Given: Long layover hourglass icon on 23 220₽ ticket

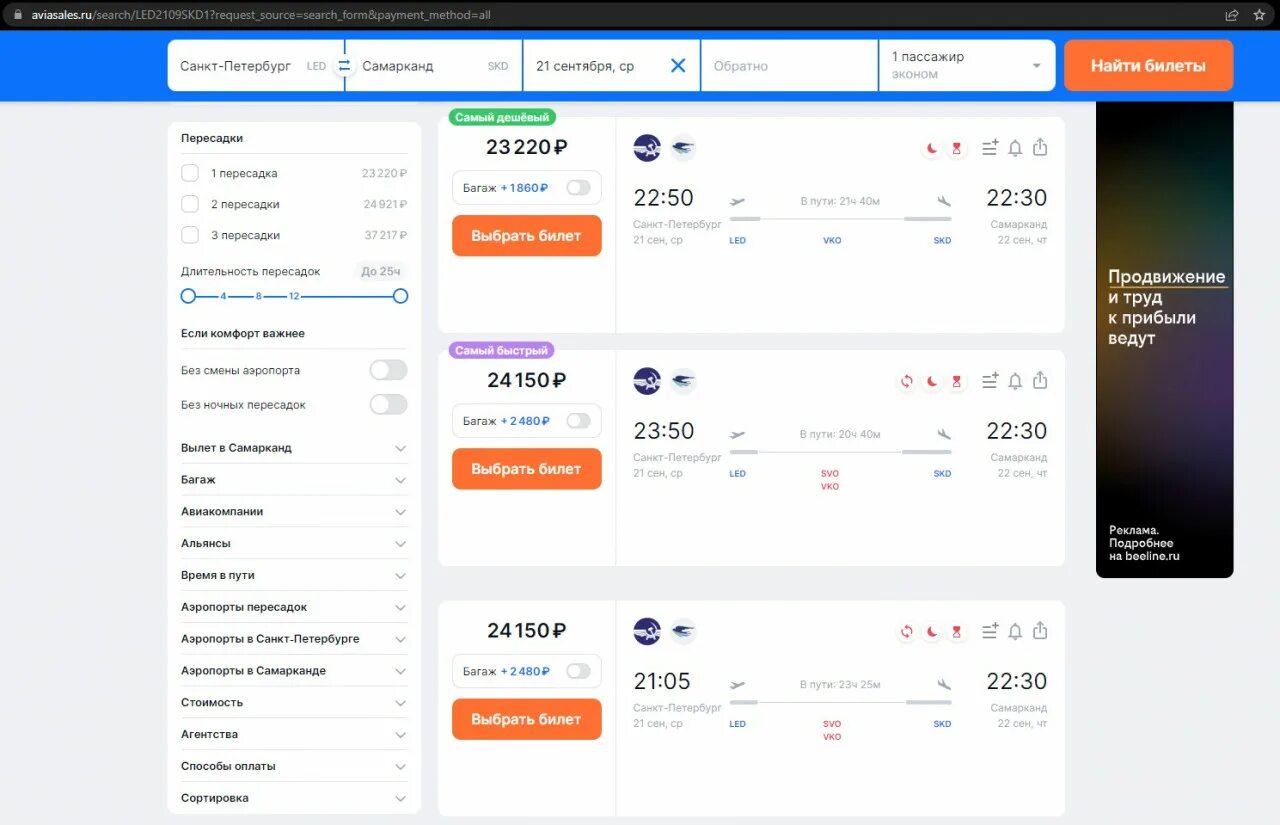Looking at the screenshot, I should [x=956, y=148].
